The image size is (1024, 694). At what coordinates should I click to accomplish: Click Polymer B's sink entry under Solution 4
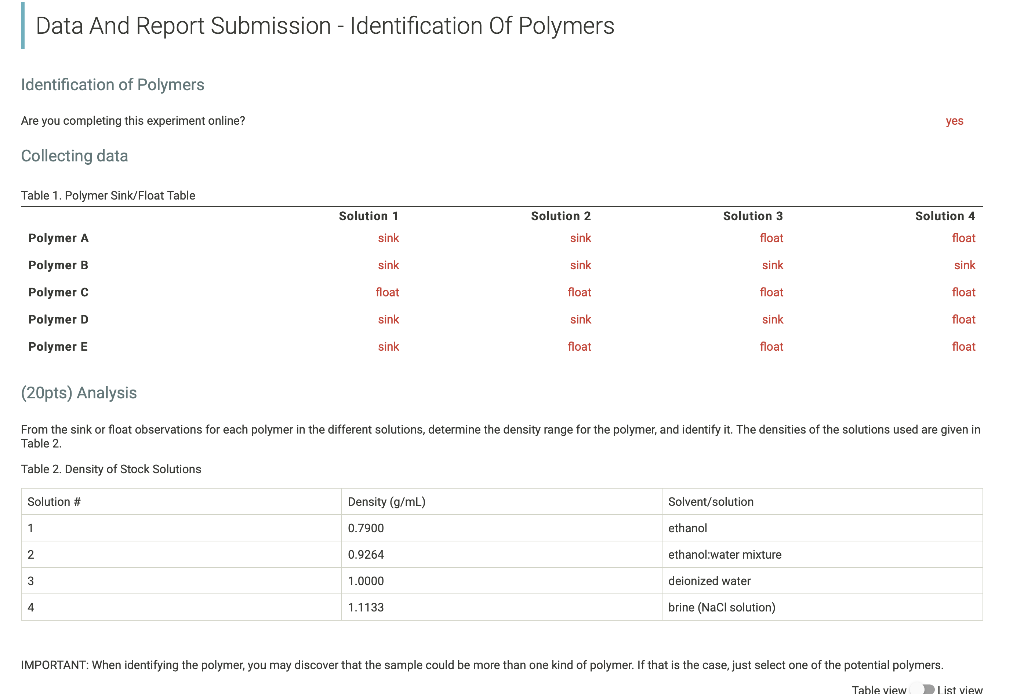pyautogui.click(x=964, y=265)
